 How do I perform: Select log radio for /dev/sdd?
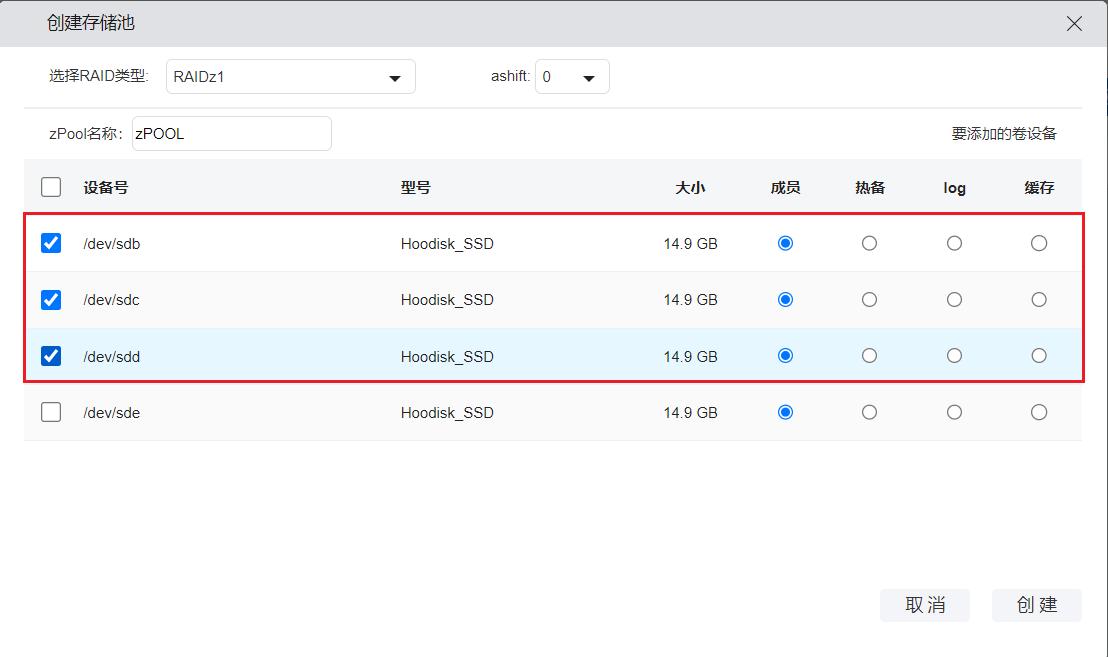(954, 356)
